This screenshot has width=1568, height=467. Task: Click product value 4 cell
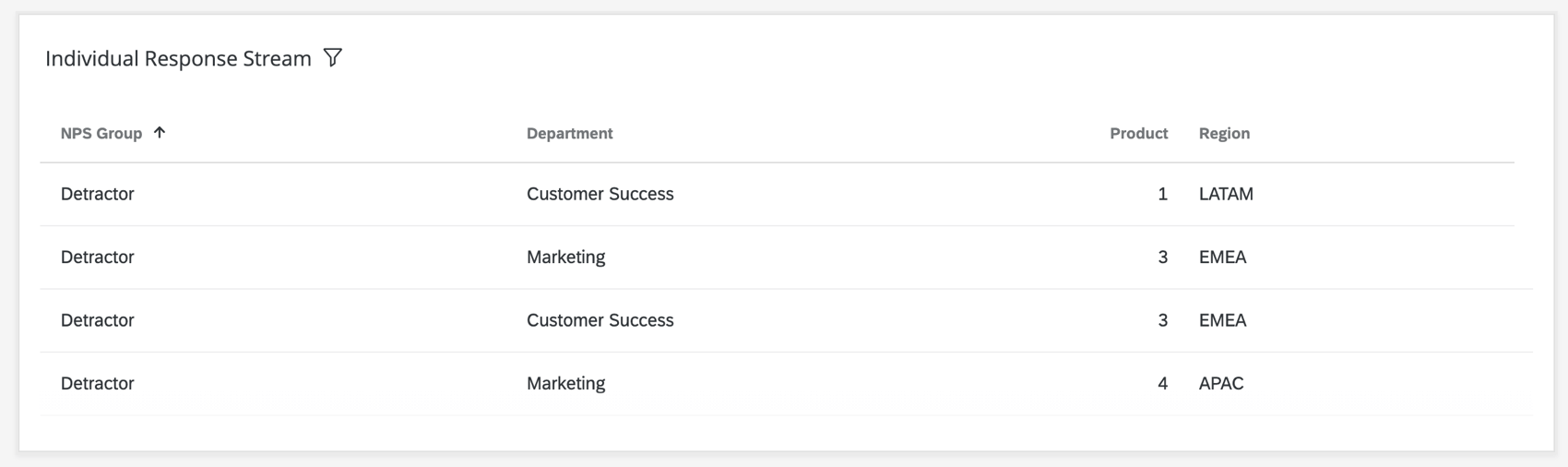(1162, 384)
